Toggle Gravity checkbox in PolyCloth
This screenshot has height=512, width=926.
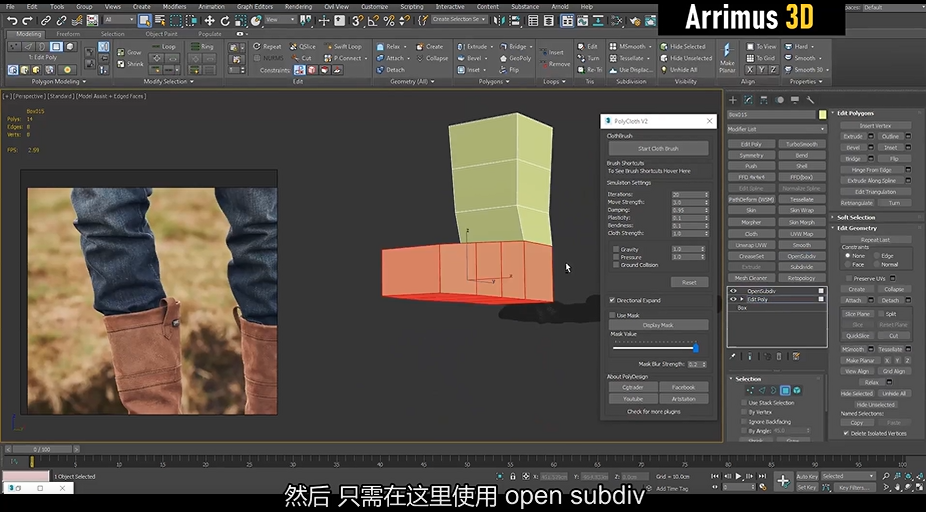(x=616, y=249)
